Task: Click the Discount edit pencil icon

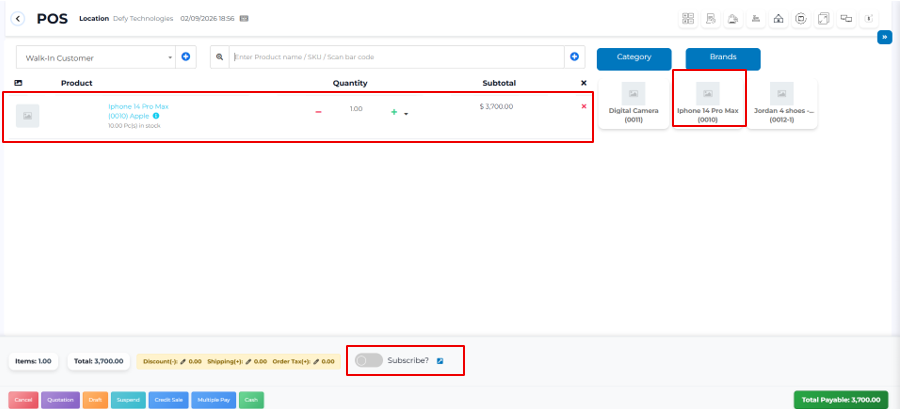Action: pos(183,361)
